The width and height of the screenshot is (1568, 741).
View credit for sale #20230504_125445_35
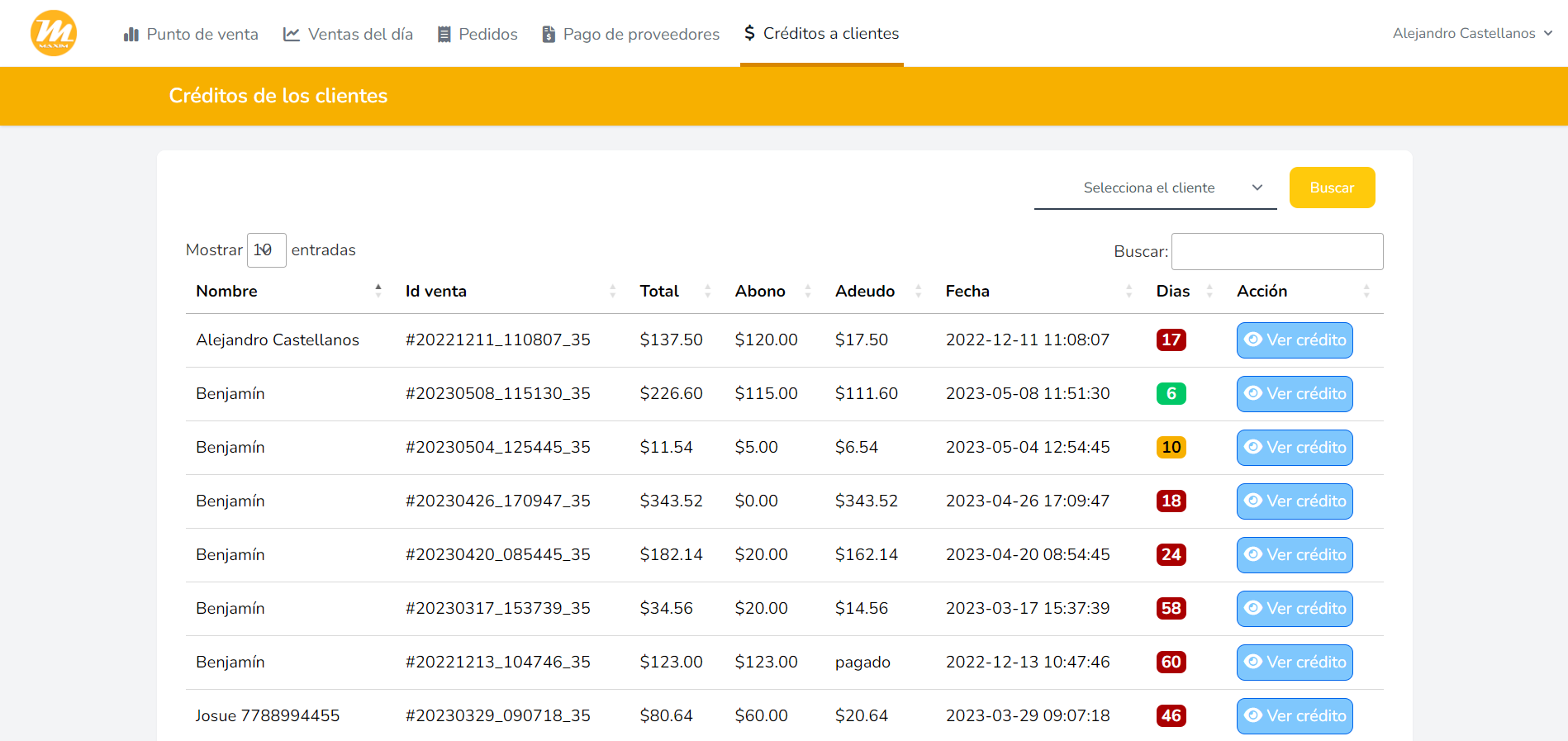[1295, 448]
